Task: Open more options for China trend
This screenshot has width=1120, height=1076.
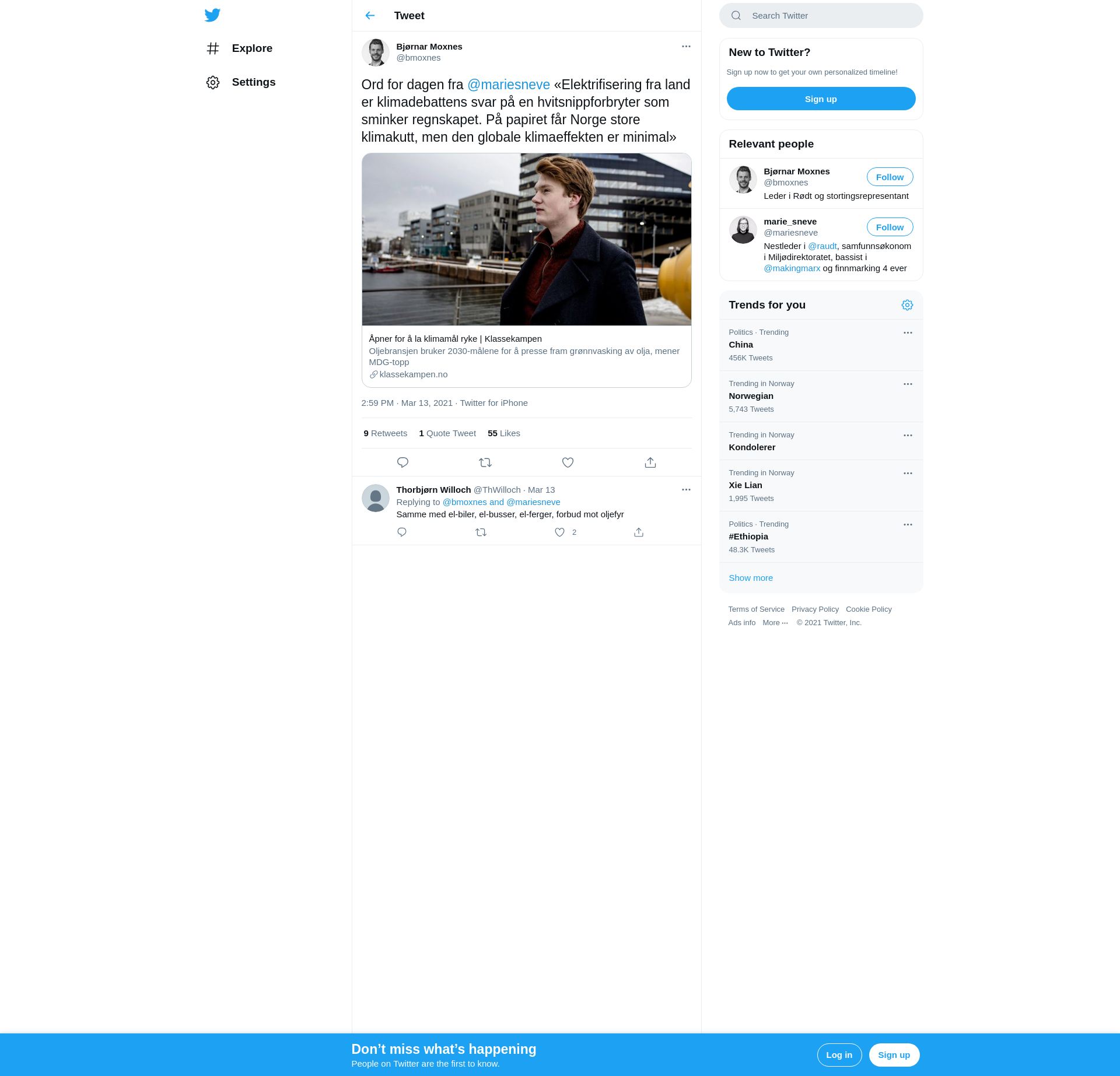Action: (908, 333)
